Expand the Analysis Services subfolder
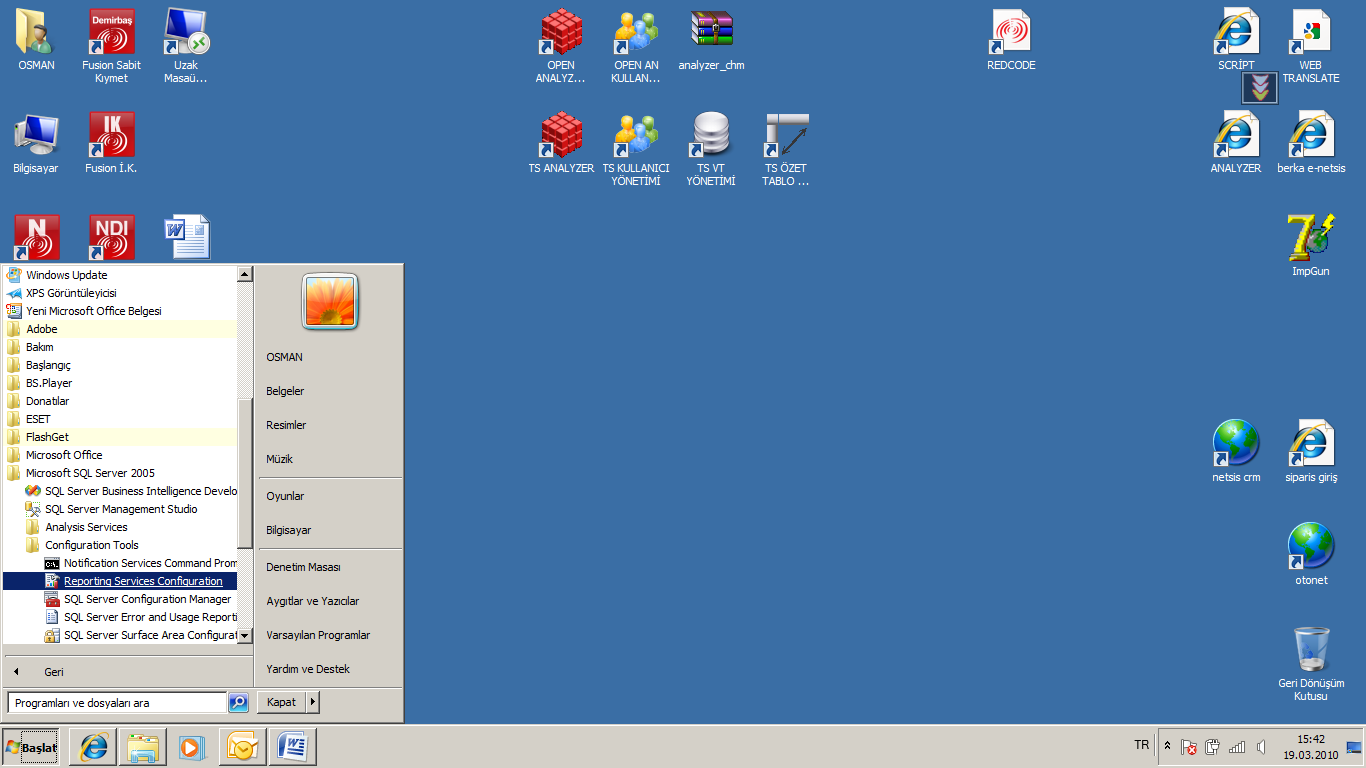Viewport: 1366px width, 768px height. point(120,527)
